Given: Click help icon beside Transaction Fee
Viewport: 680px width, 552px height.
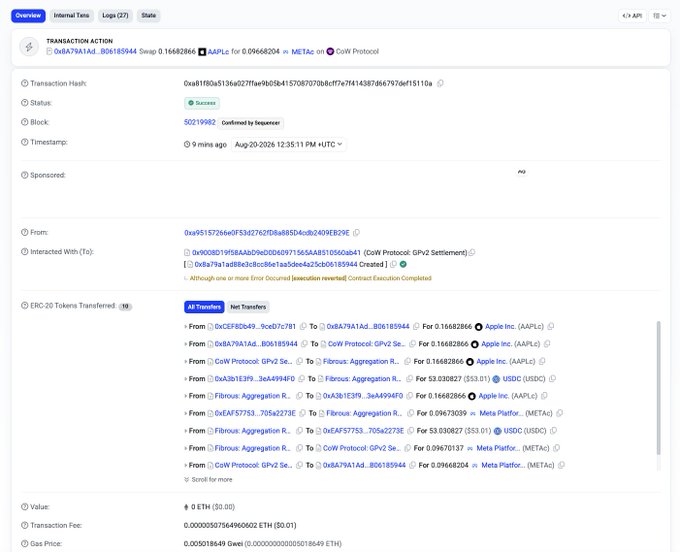Looking at the screenshot, I should 25,525.
